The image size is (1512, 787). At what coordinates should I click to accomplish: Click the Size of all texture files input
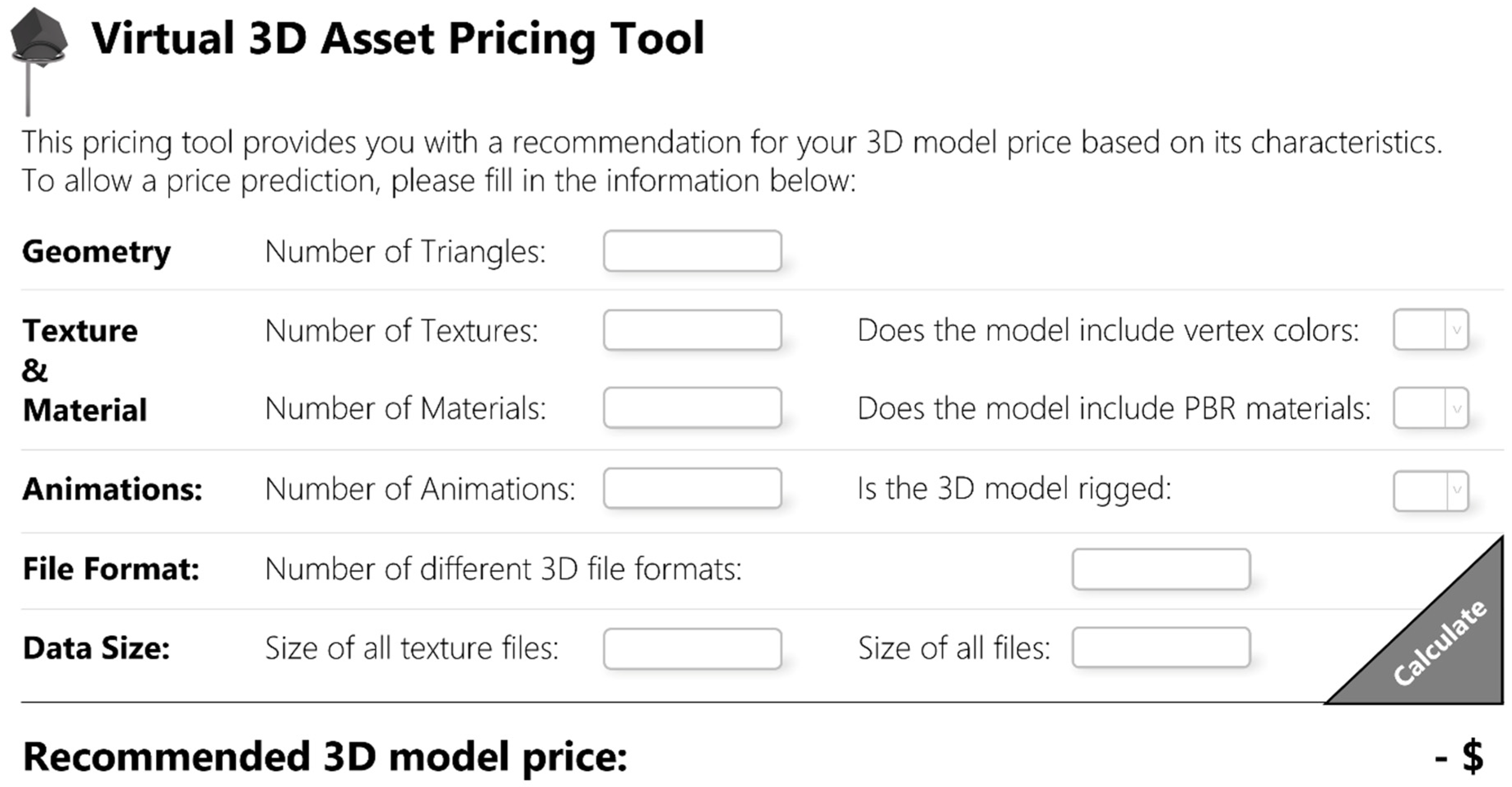692,648
